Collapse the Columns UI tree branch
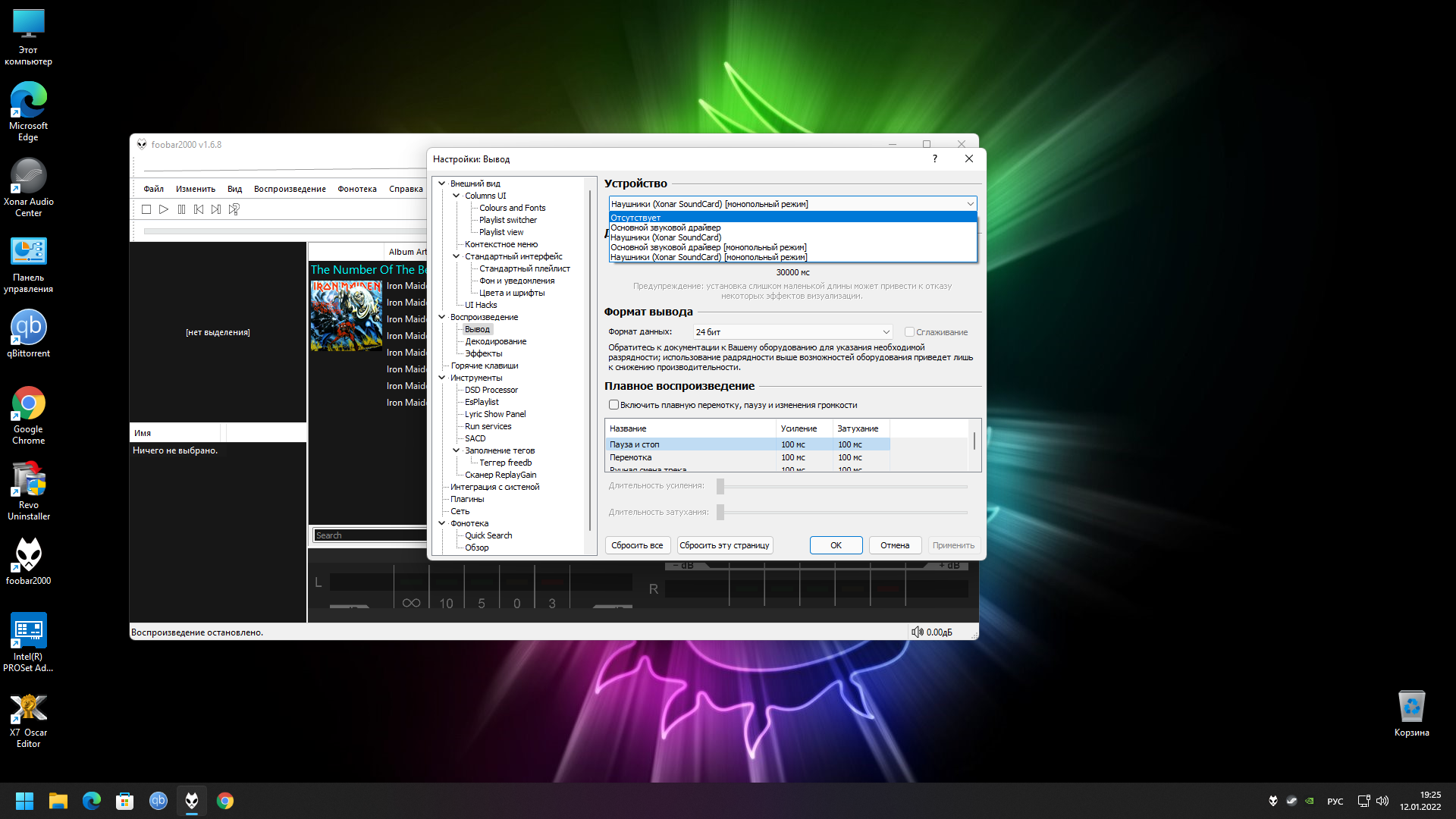 [x=457, y=196]
